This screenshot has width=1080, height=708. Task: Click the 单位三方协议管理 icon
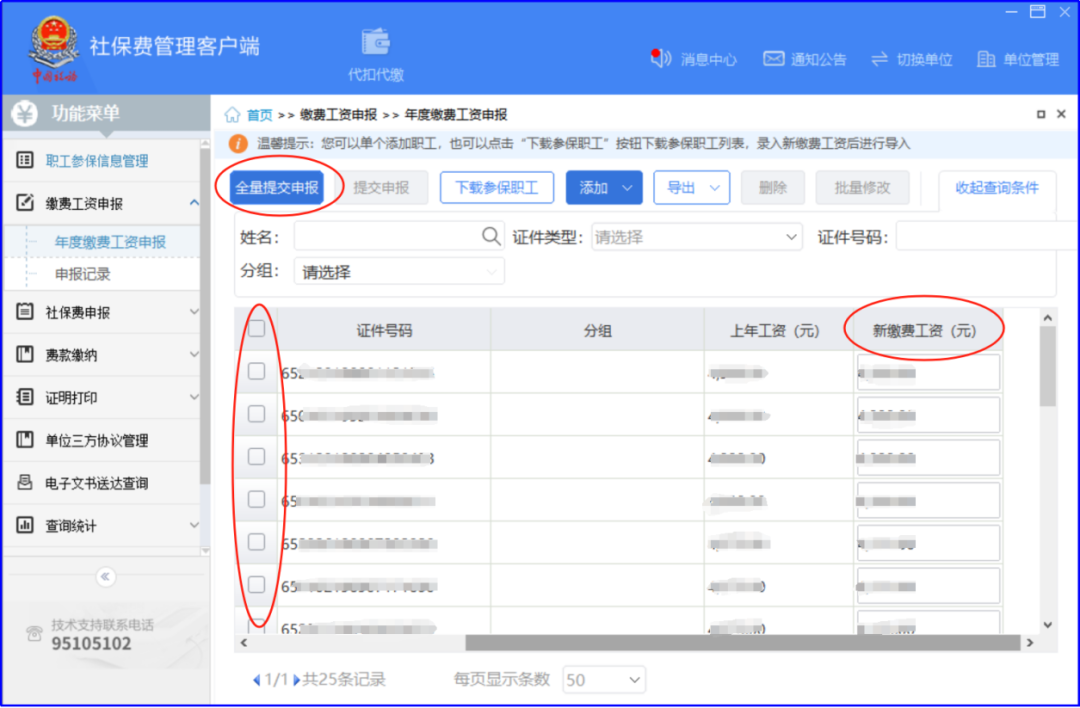[x=25, y=439]
